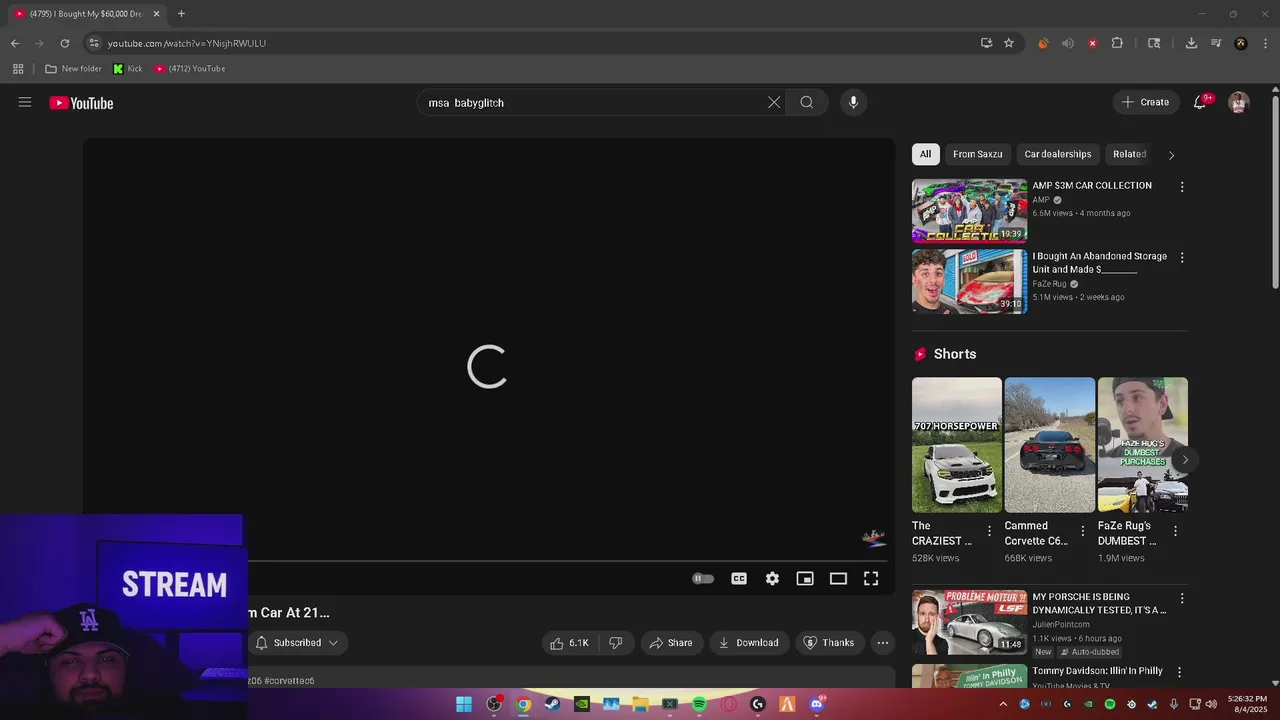
Task: Show hidden system tray icons
Action: (x=1003, y=704)
